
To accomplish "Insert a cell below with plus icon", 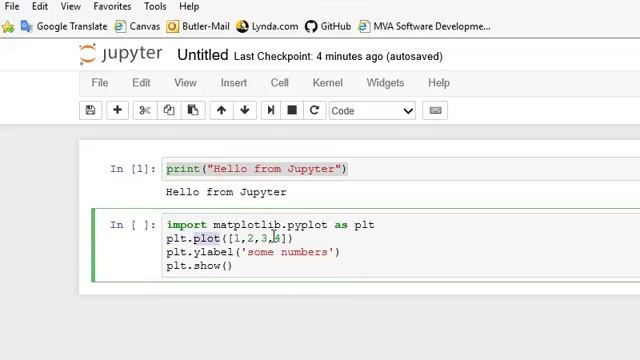I will click(118, 110).
